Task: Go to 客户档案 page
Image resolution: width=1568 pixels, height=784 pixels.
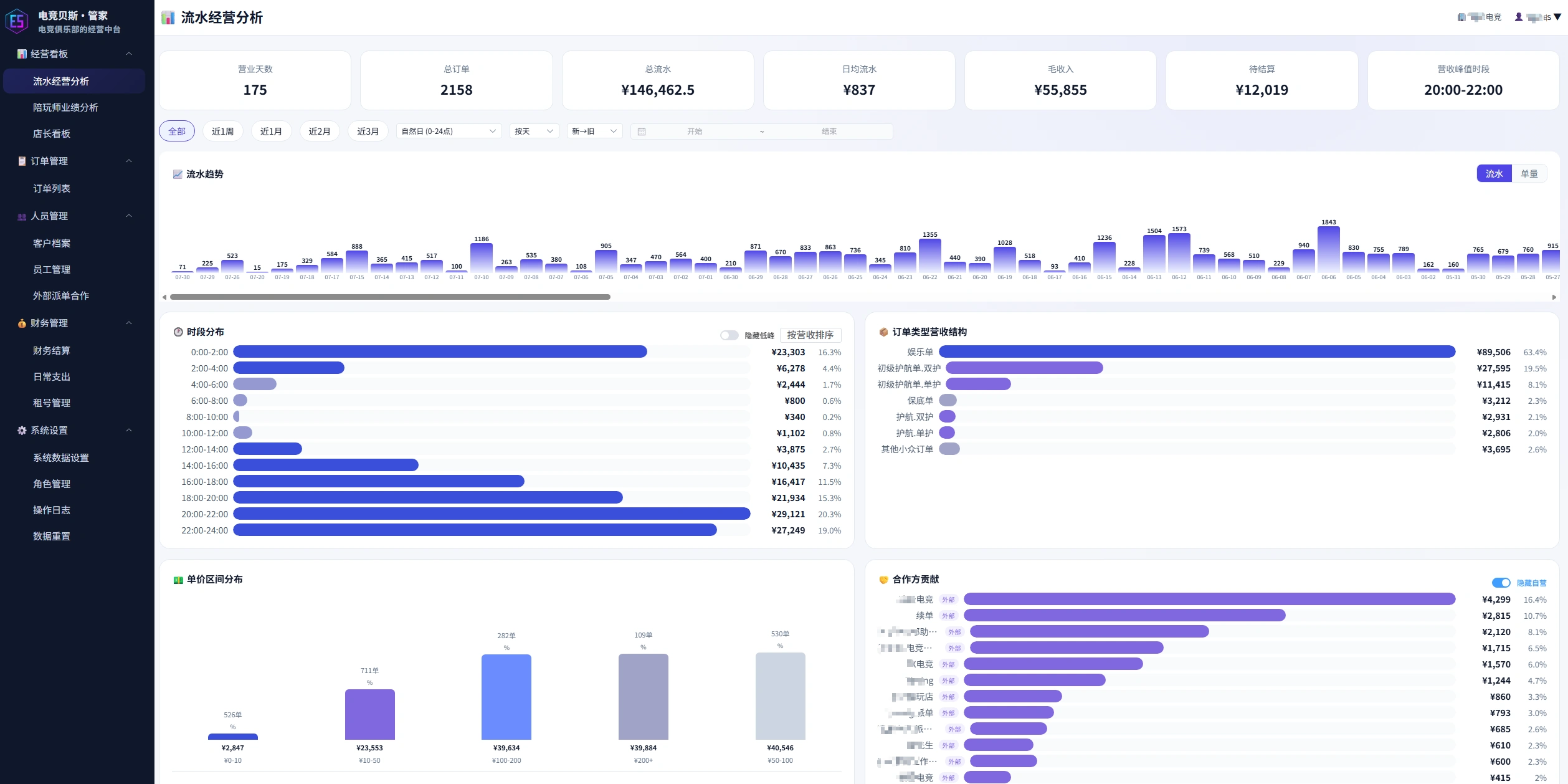Action: [74, 244]
